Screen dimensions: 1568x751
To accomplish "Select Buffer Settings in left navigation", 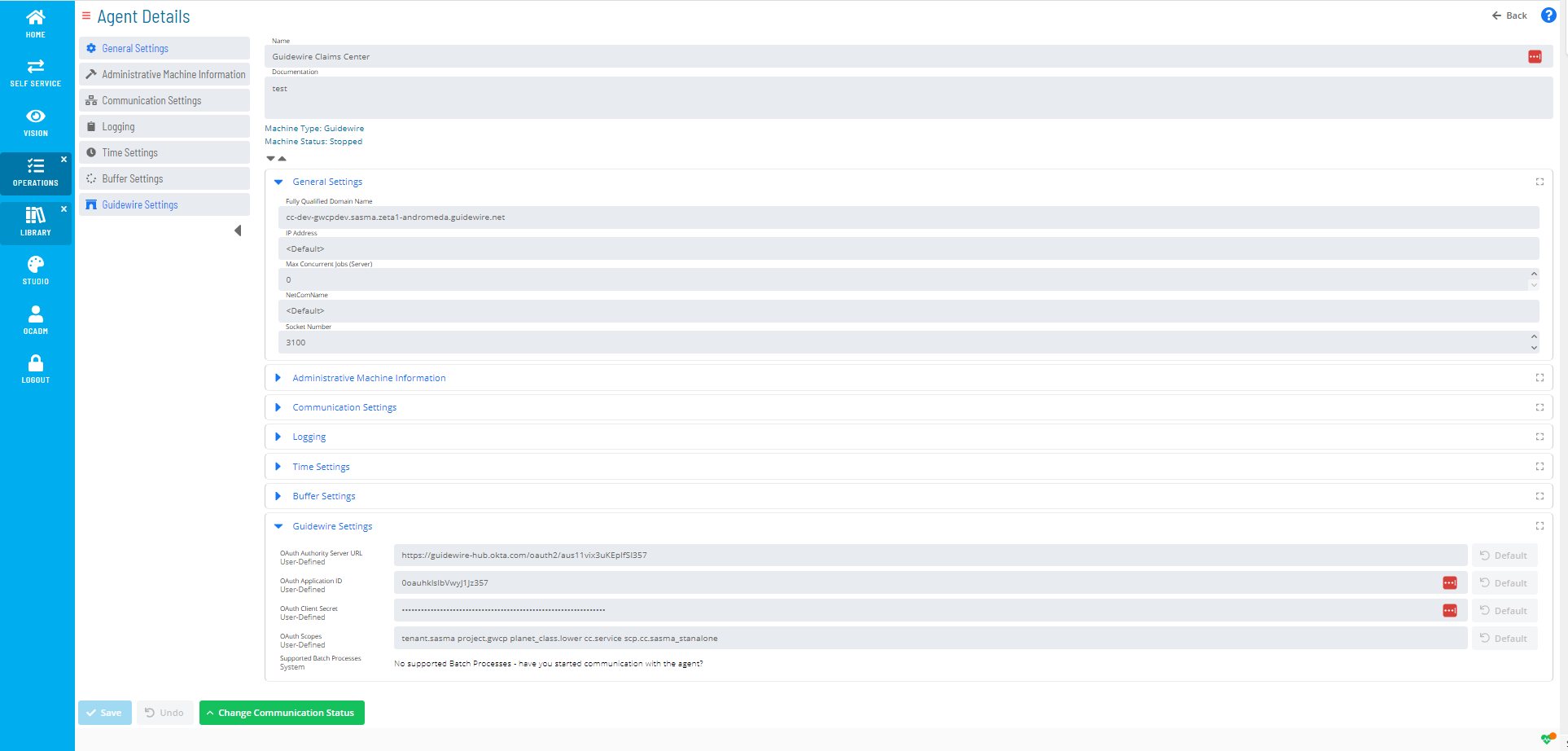I will click(164, 178).
